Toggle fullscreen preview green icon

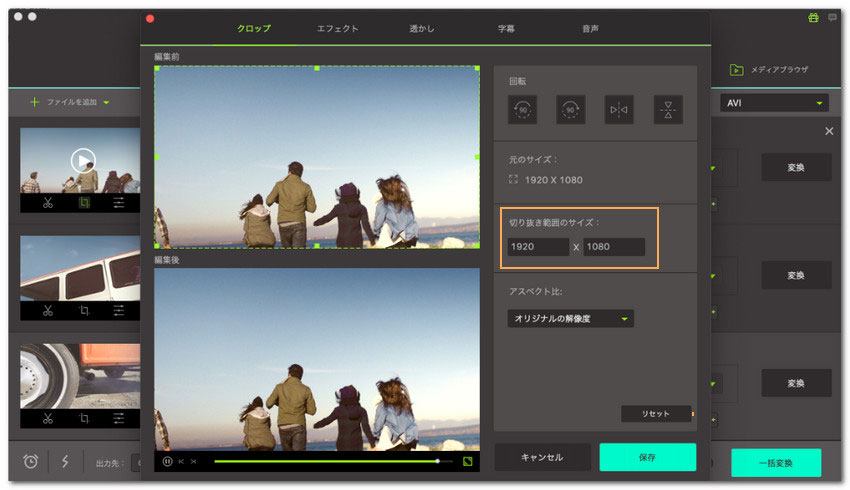(467, 462)
